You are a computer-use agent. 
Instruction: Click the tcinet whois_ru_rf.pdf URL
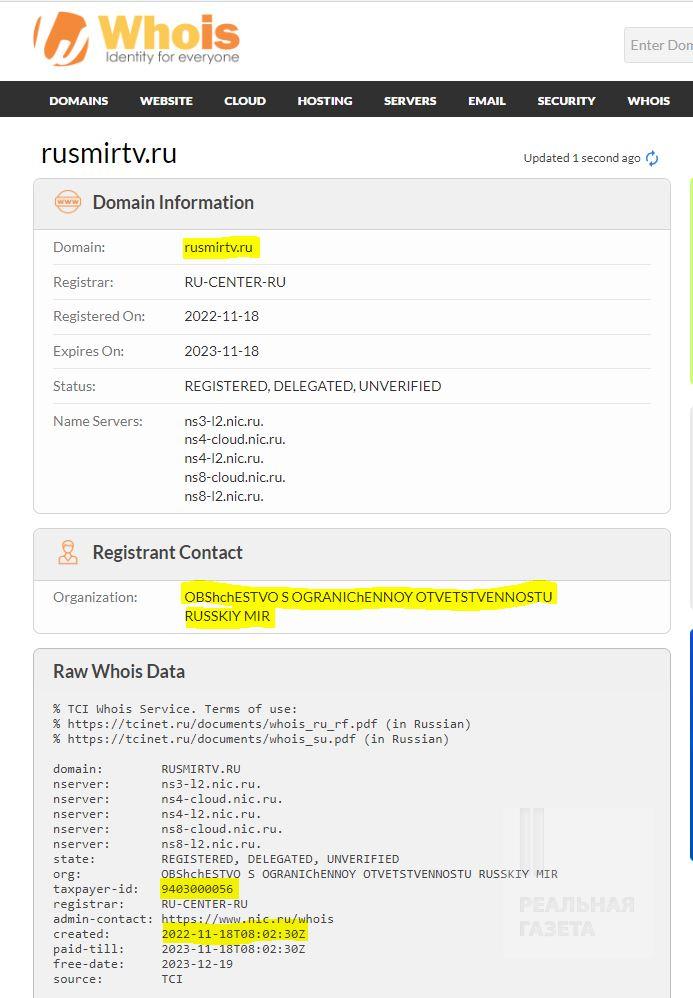[x=223, y=724]
